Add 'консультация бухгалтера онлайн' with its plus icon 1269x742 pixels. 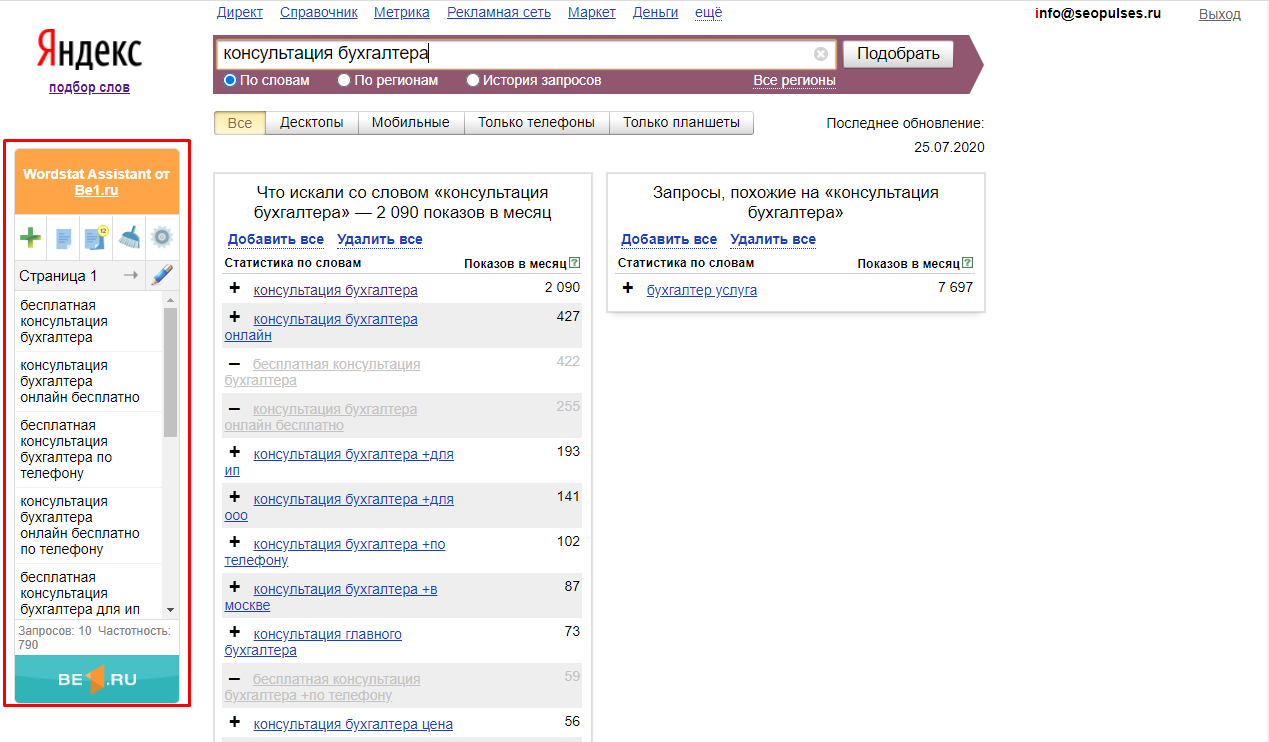[x=235, y=317]
